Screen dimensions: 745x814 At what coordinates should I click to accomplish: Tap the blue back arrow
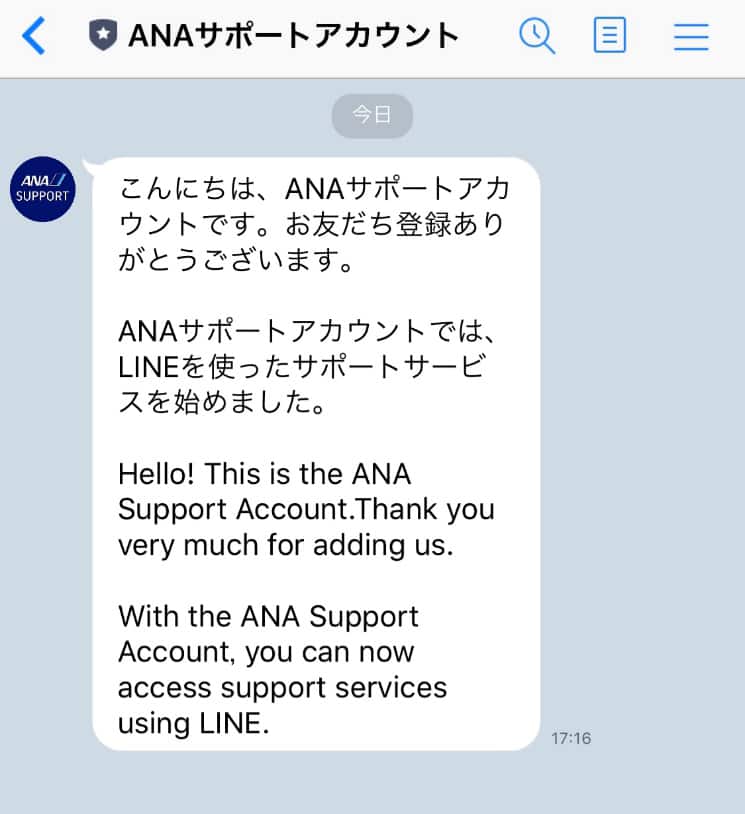34,36
